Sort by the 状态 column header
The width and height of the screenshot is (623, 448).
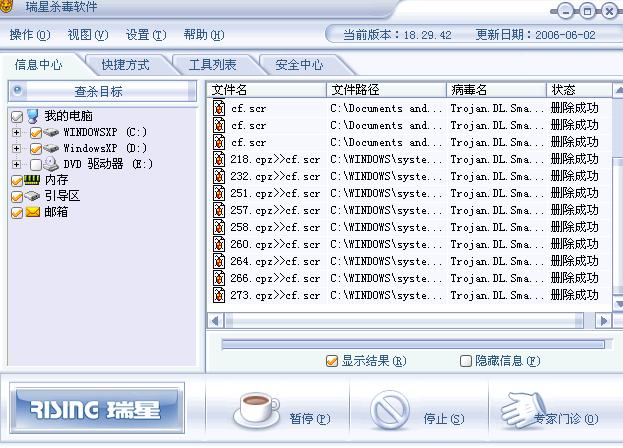(x=579, y=90)
